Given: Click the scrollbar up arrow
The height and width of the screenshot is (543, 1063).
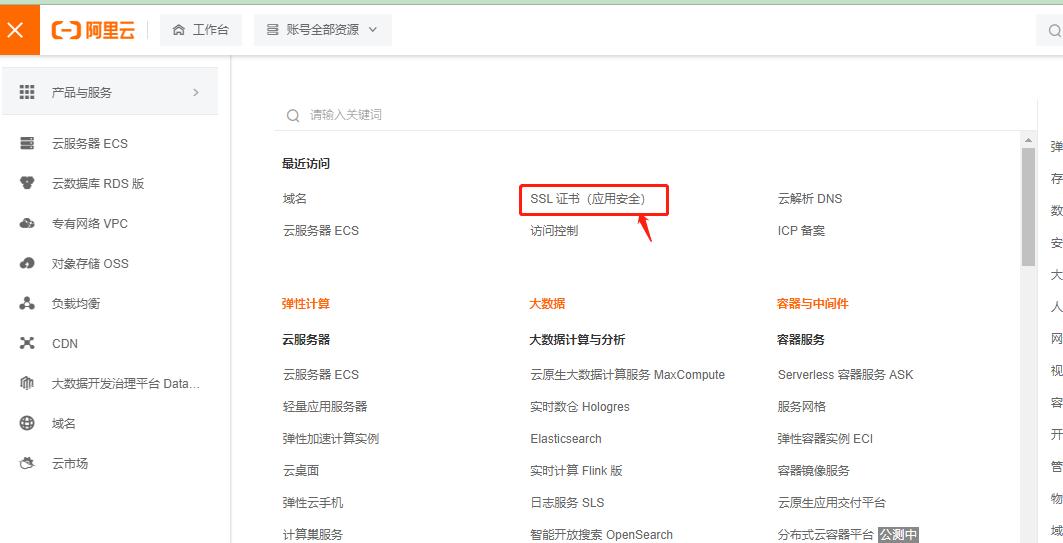Looking at the screenshot, I should coord(1028,140).
